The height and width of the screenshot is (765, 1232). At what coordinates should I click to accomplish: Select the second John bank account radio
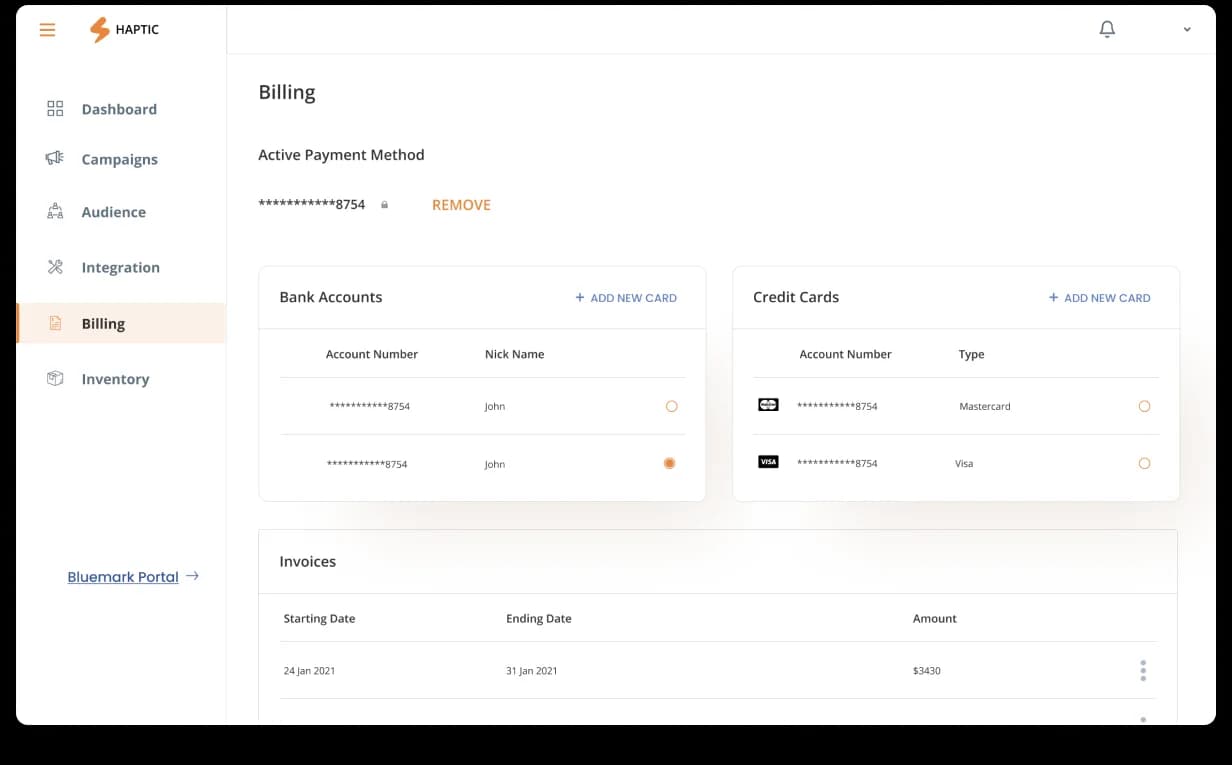coord(670,463)
